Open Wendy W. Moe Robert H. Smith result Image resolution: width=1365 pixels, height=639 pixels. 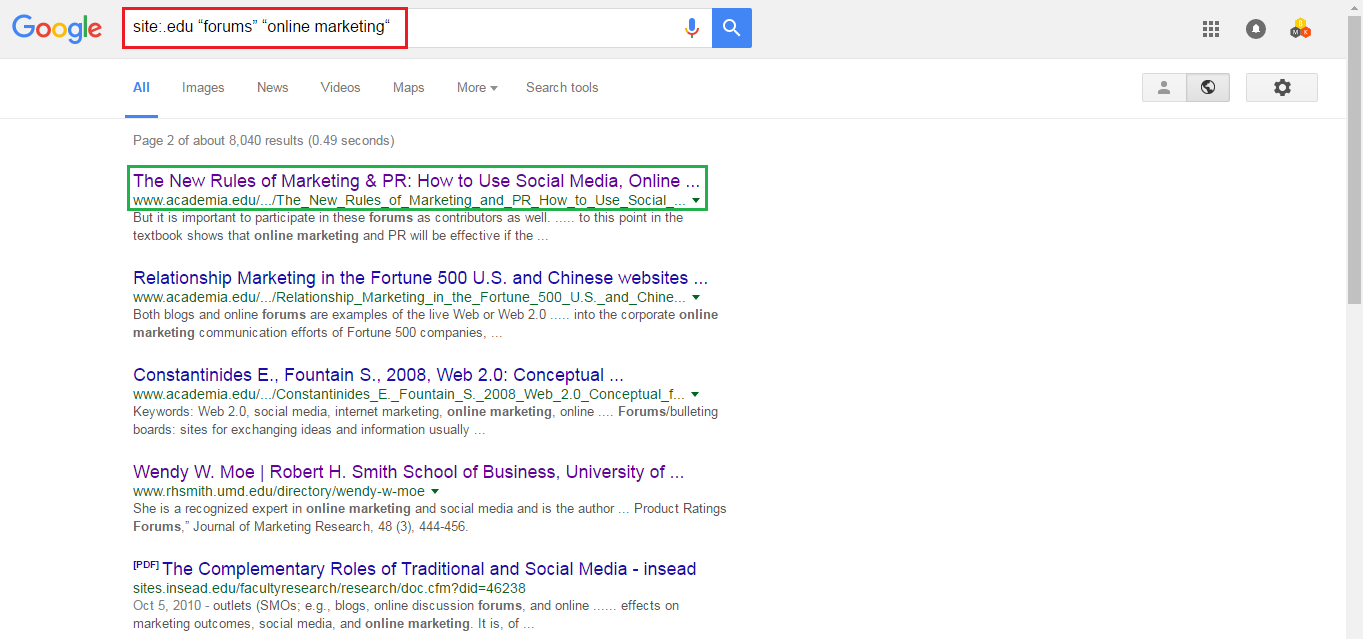pos(408,472)
